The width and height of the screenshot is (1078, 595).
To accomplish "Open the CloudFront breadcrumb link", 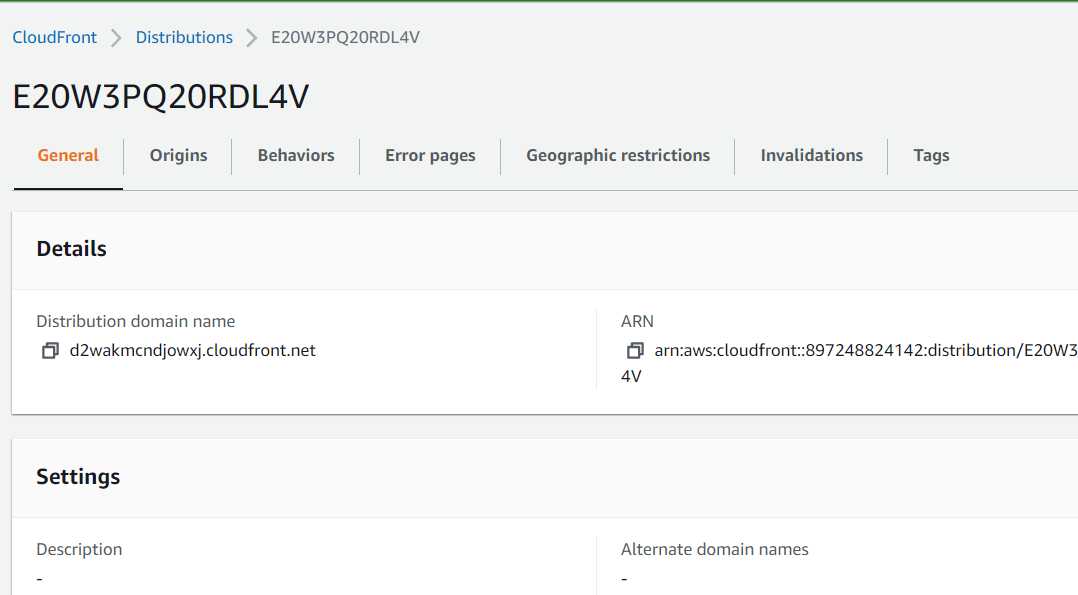I will 54,37.
